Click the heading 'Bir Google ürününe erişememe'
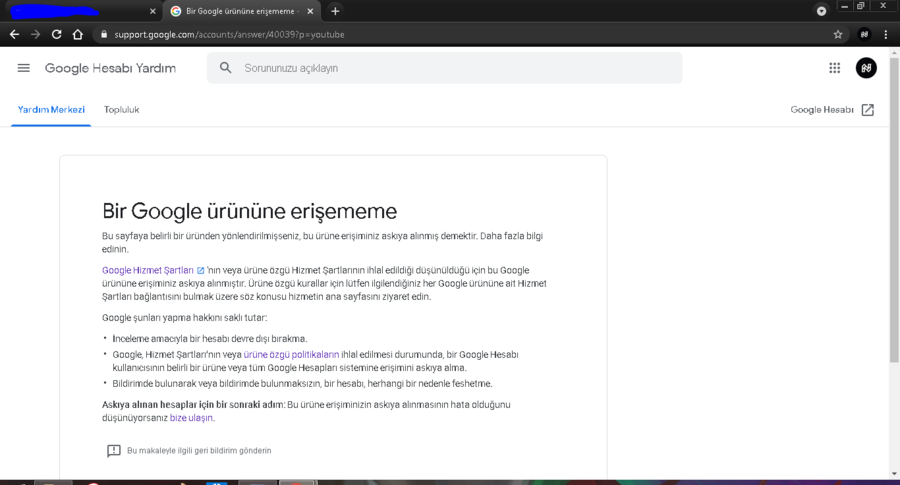This screenshot has height=485, width=900. pos(249,211)
